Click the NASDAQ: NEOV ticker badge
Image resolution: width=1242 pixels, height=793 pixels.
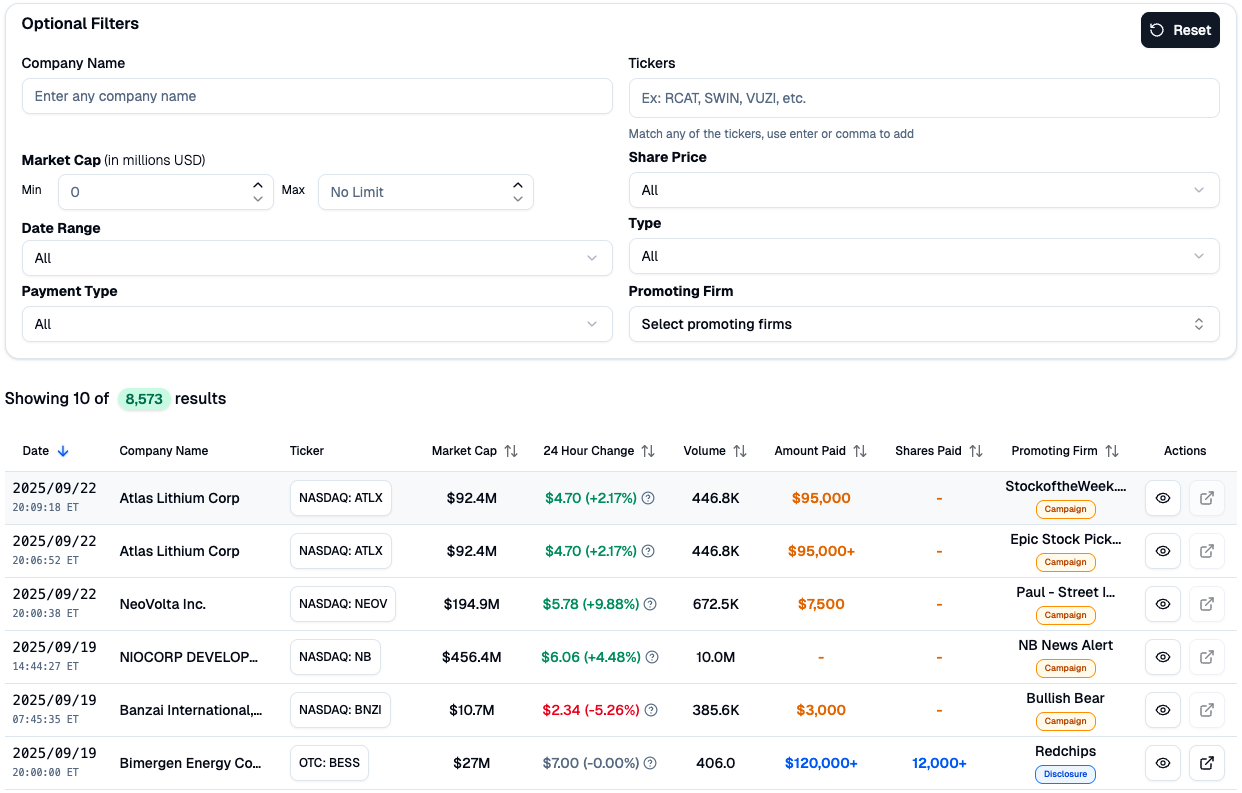click(343, 604)
